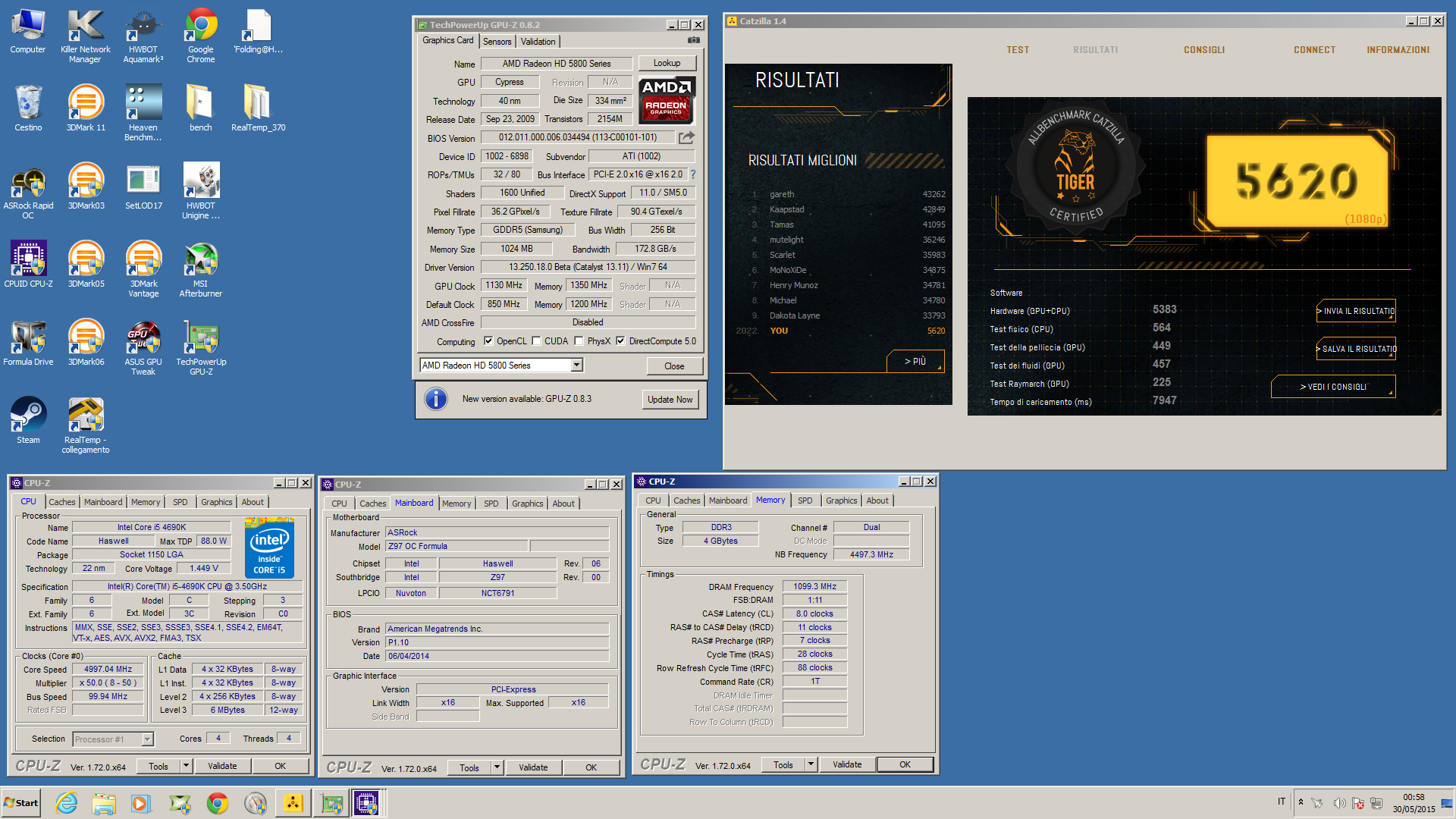The image size is (1456, 819).
Task: Click the IT language indicator in tray
Action: pyautogui.click(x=1282, y=802)
